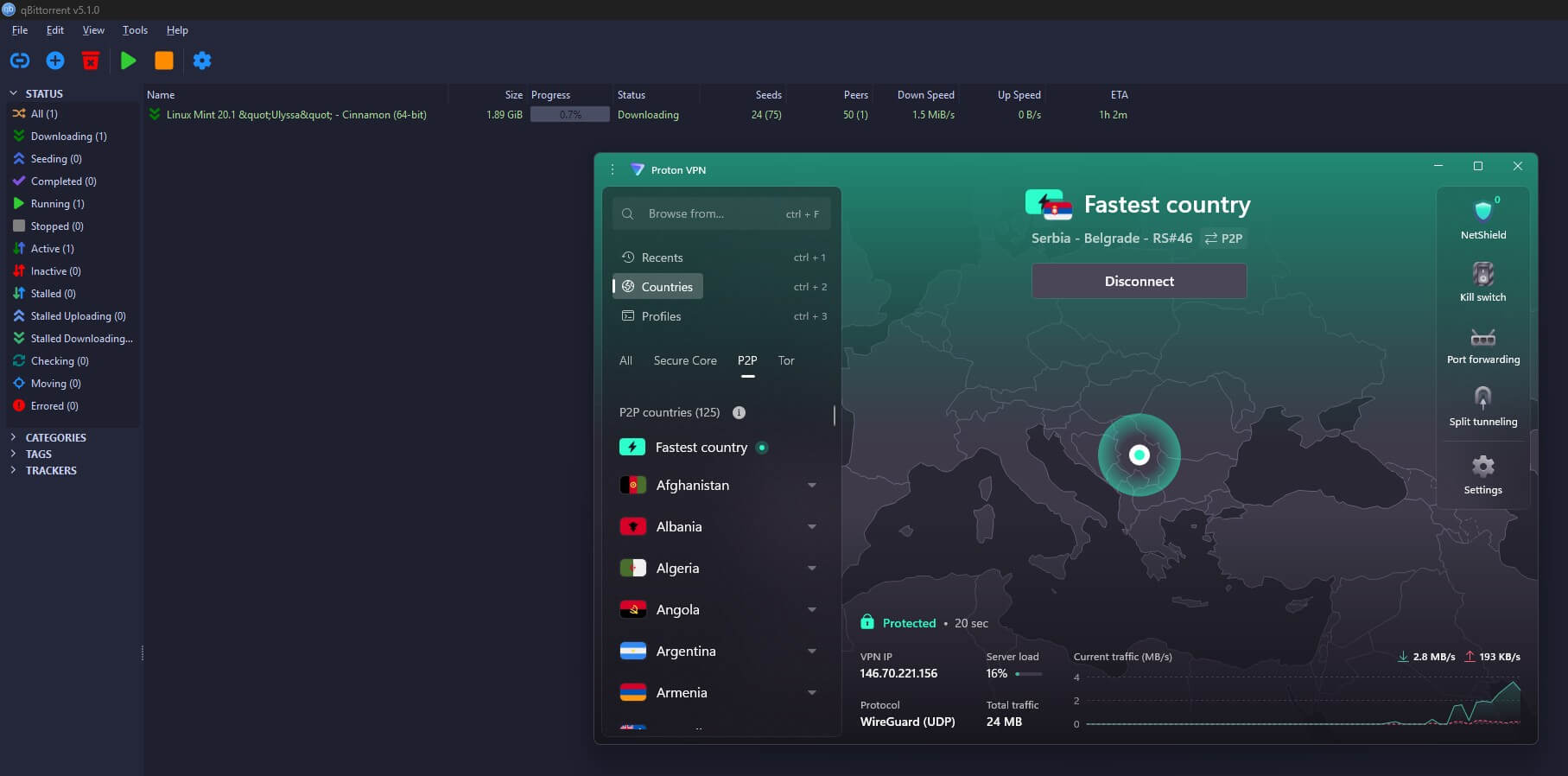
Task: Click the Server load 16% bar
Action: click(x=1028, y=673)
